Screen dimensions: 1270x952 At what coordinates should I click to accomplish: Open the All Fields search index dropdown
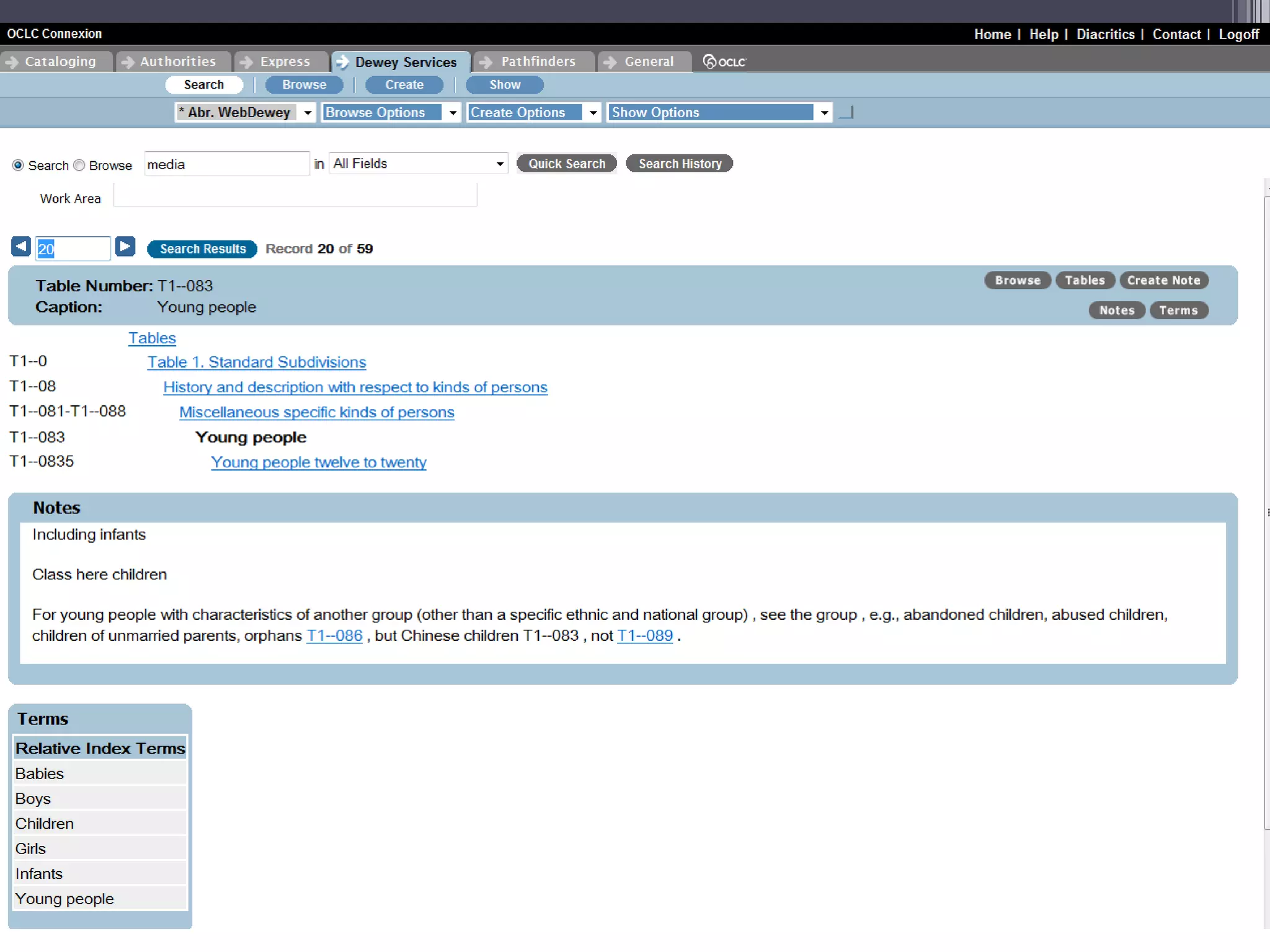(x=418, y=164)
